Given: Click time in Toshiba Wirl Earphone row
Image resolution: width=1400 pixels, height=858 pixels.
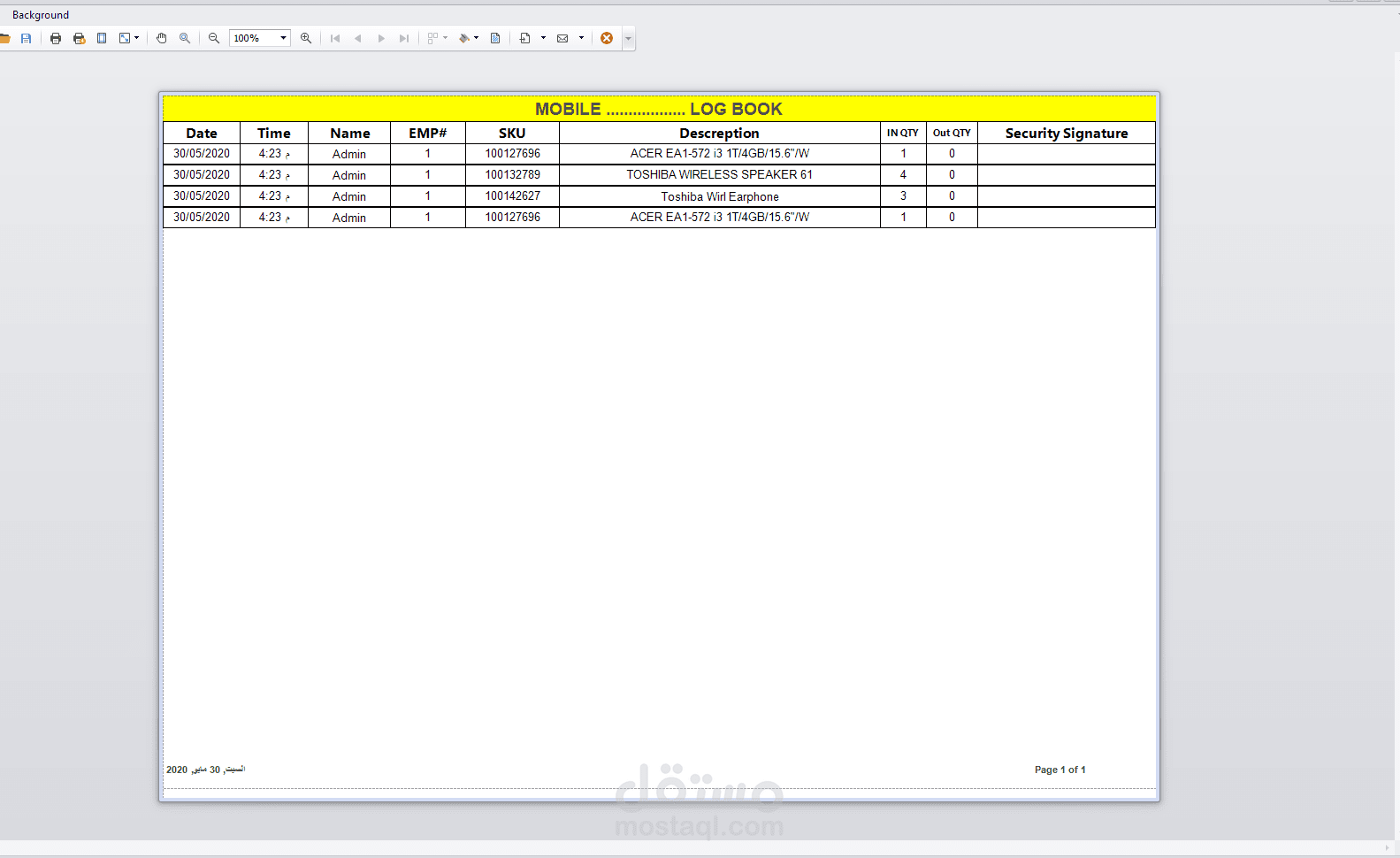Looking at the screenshot, I should [x=274, y=196].
